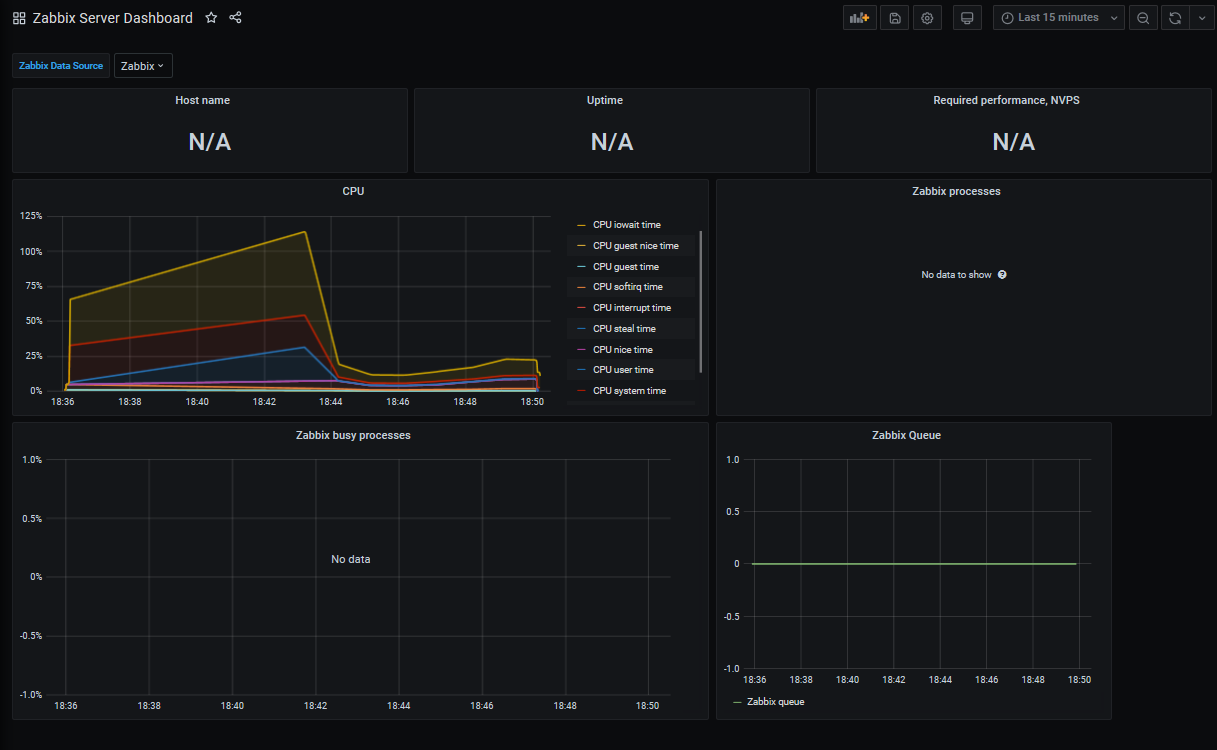
Task: Zoom out the time range
Action: coord(1143,18)
